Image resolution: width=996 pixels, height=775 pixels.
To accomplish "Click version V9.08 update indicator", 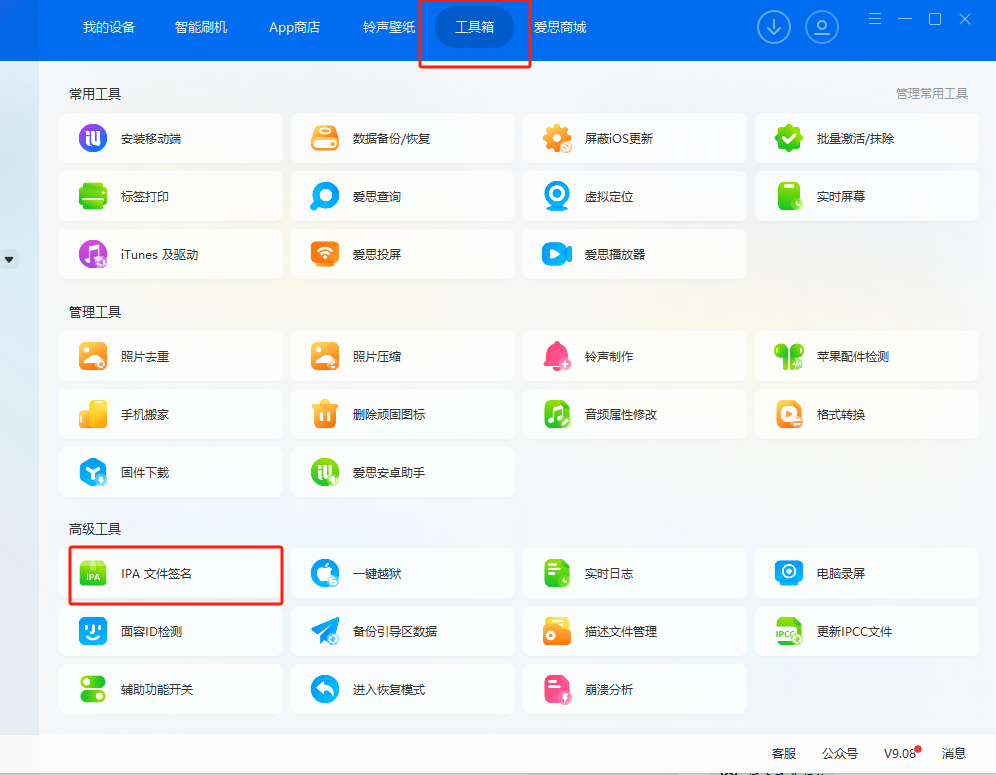I will 902,753.
